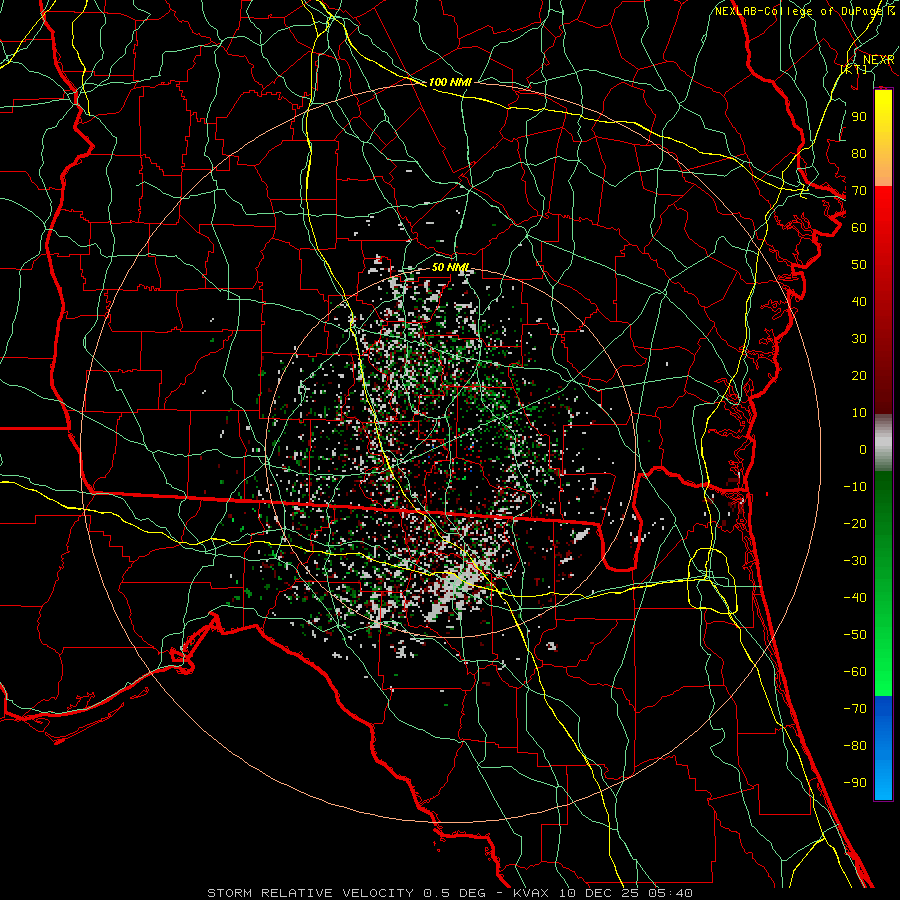Select the 50 NMI range ring label

[450, 267]
